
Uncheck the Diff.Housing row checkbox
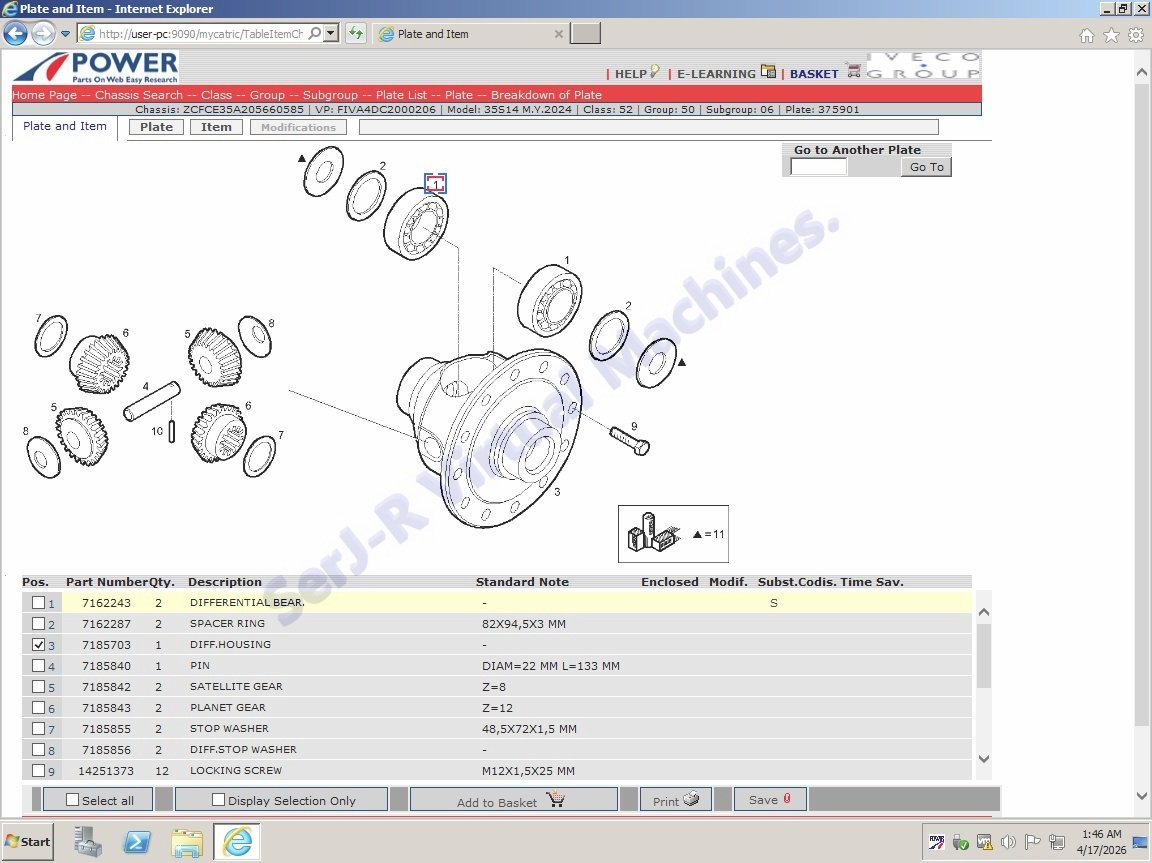click(38, 645)
